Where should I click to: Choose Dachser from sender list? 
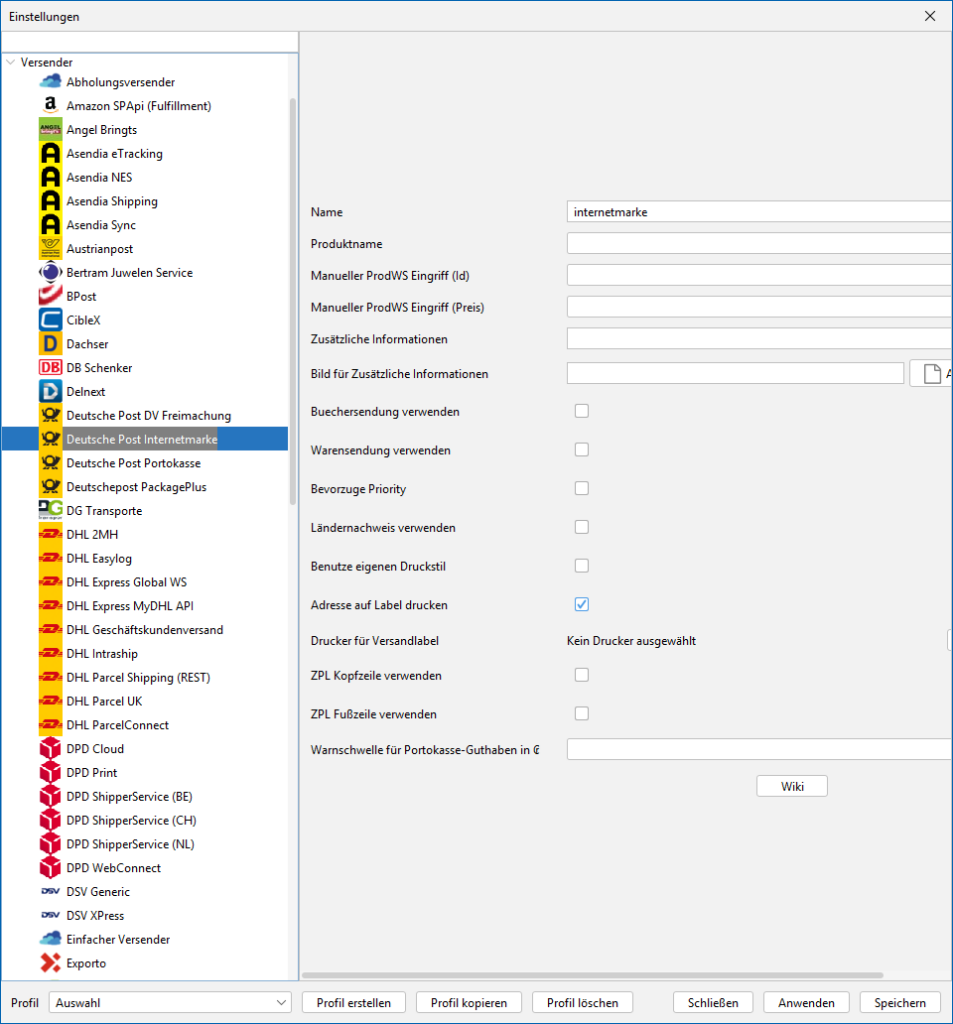tap(87, 344)
